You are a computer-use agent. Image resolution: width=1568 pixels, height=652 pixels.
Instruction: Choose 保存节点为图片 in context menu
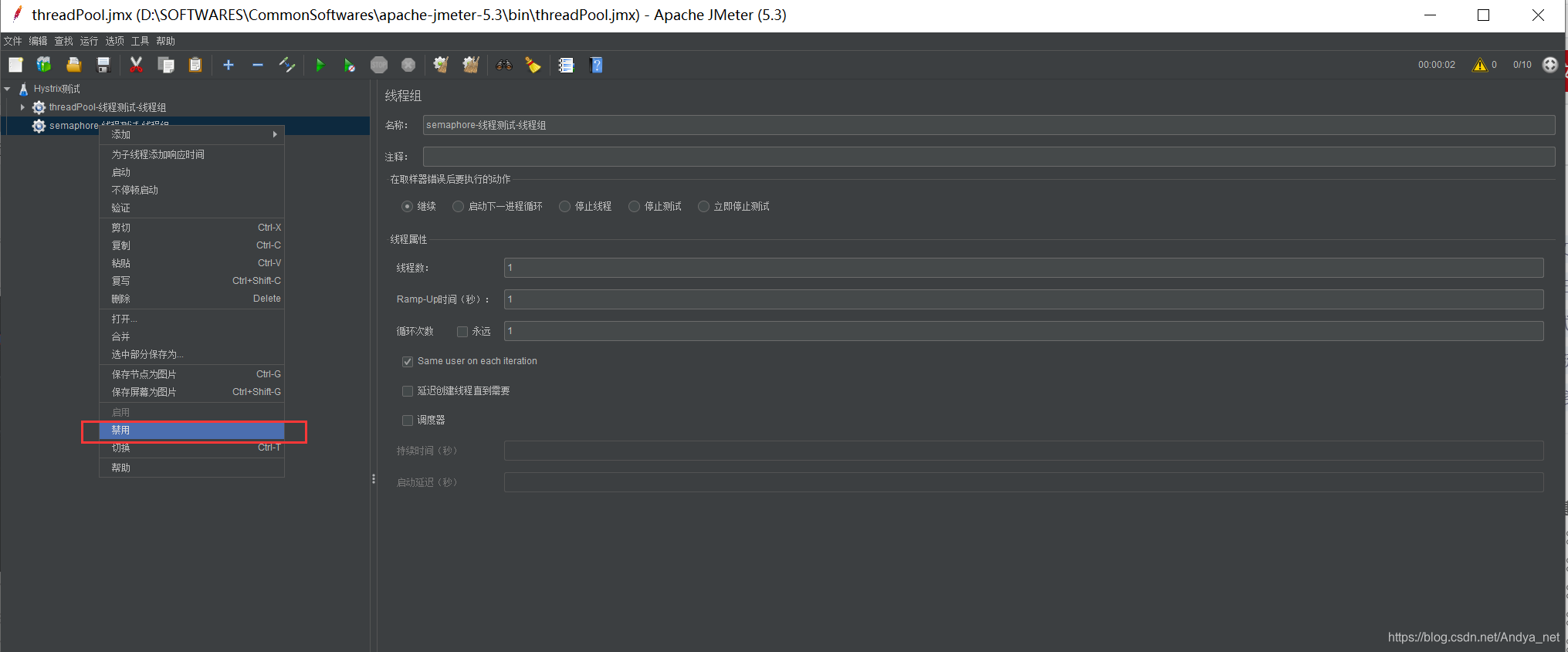point(192,374)
